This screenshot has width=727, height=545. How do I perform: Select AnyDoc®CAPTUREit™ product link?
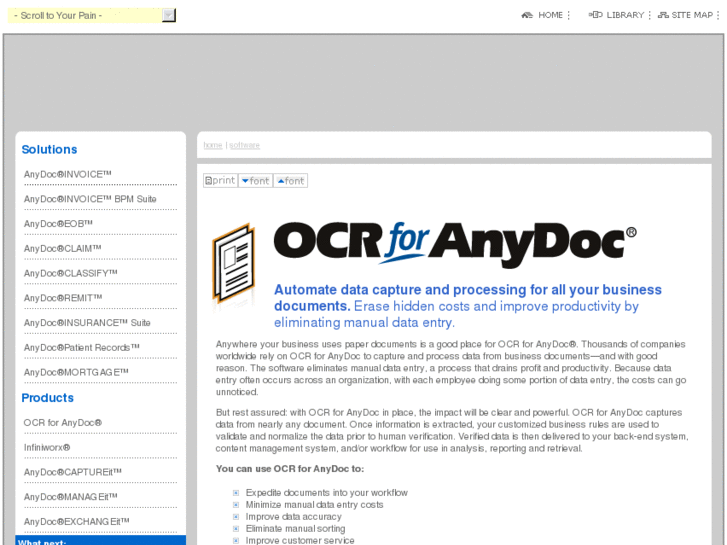pyautogui.click(x=72, y=472)
